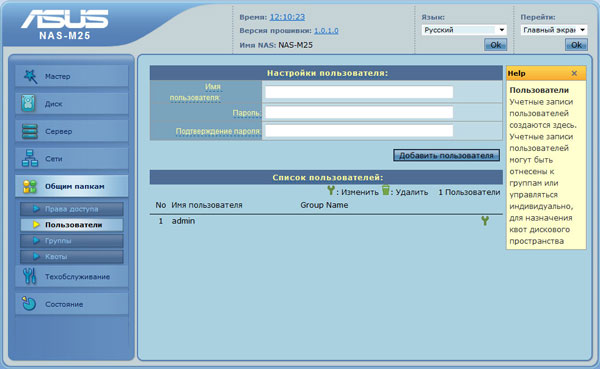Open the Язык language dropdown

[464, 30]
